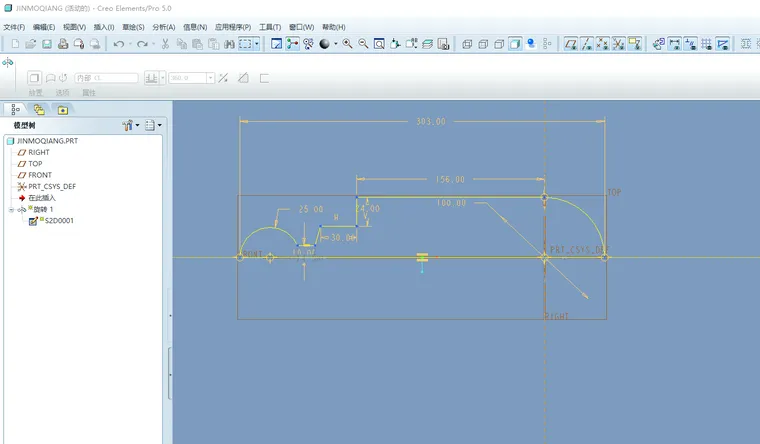
Task: Click the Orient mode icon
Action: point(308,44)
